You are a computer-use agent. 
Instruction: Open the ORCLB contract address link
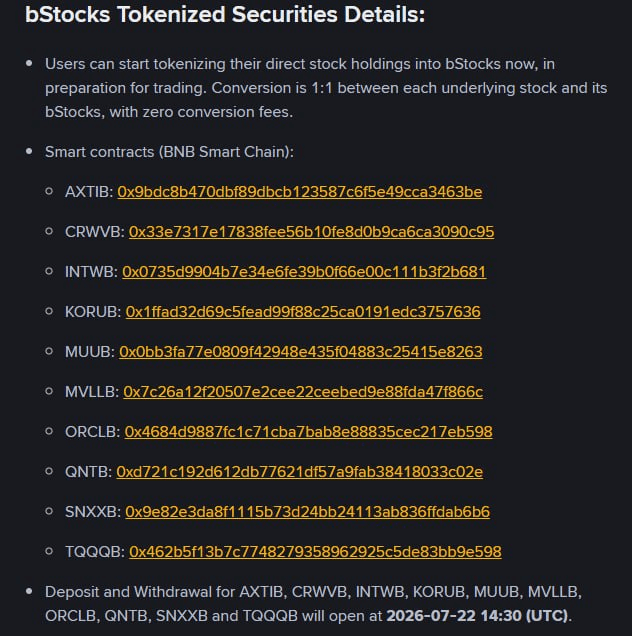[308, 432]
